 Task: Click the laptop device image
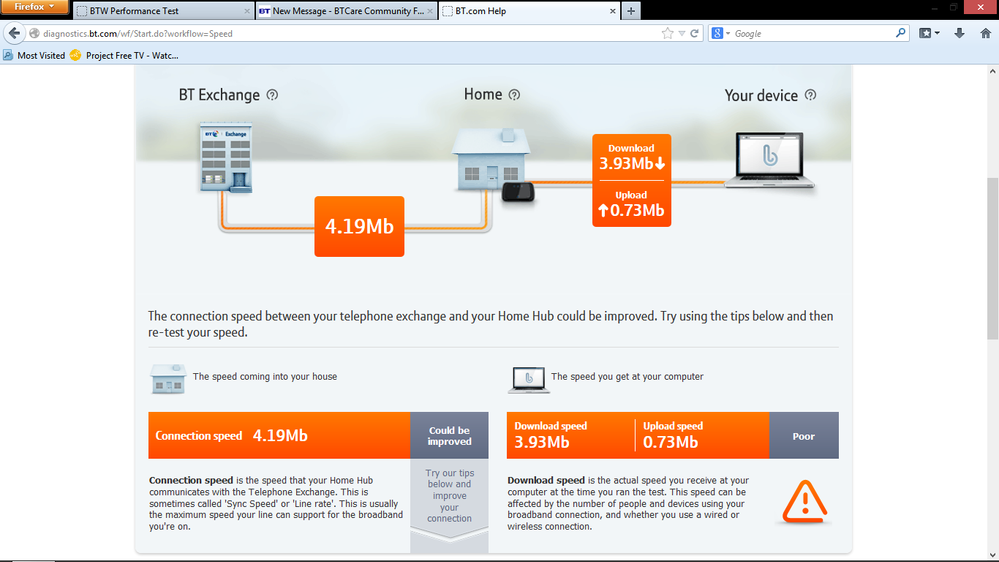770,160
